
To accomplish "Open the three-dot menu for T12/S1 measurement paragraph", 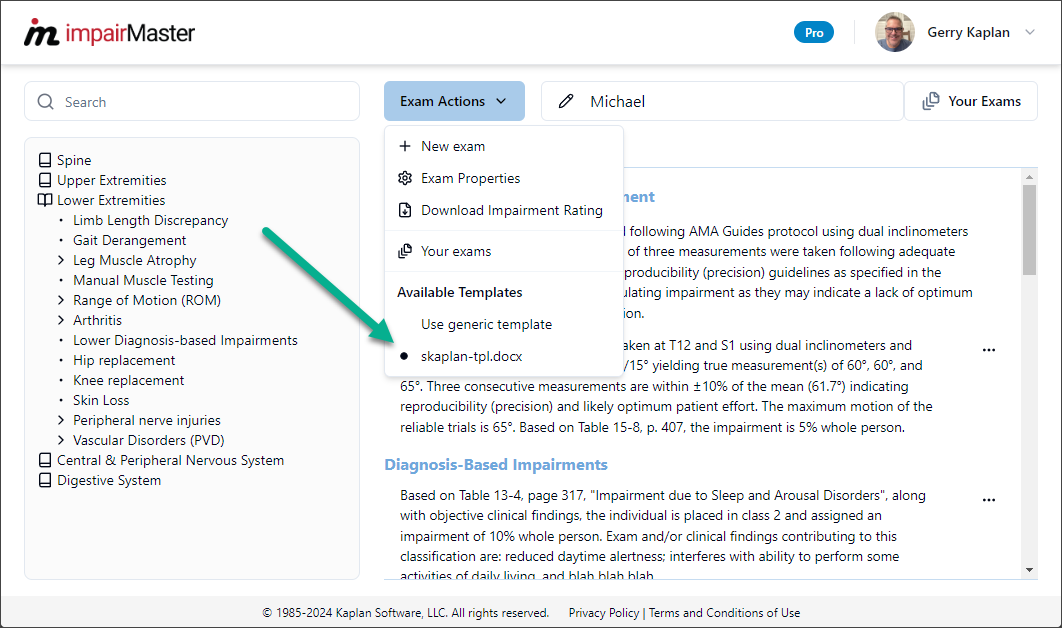I will (x=989, y=350).
